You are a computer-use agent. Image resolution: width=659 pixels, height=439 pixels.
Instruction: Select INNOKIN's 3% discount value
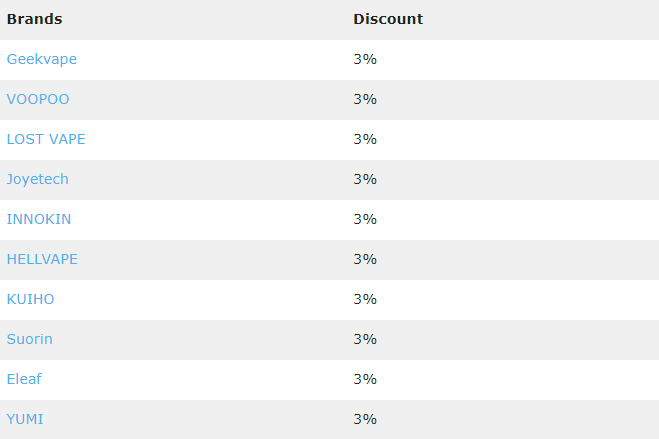(x=365, y=219)
